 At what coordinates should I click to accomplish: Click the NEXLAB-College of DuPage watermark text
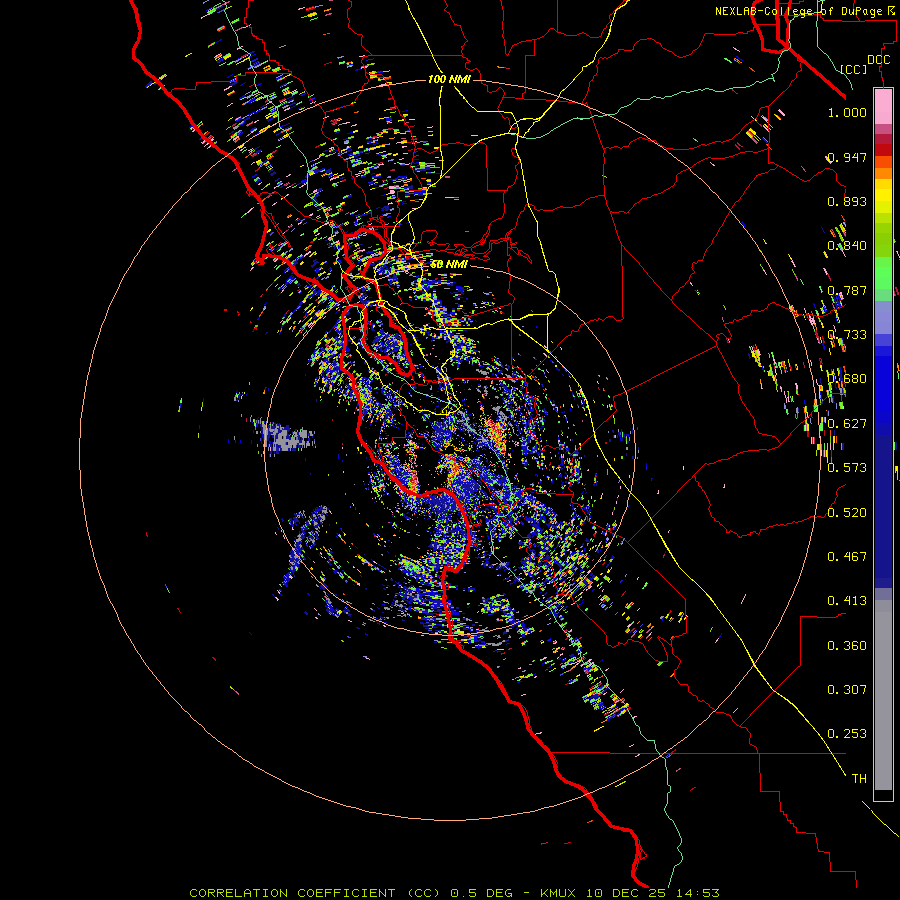pos(804,11)
